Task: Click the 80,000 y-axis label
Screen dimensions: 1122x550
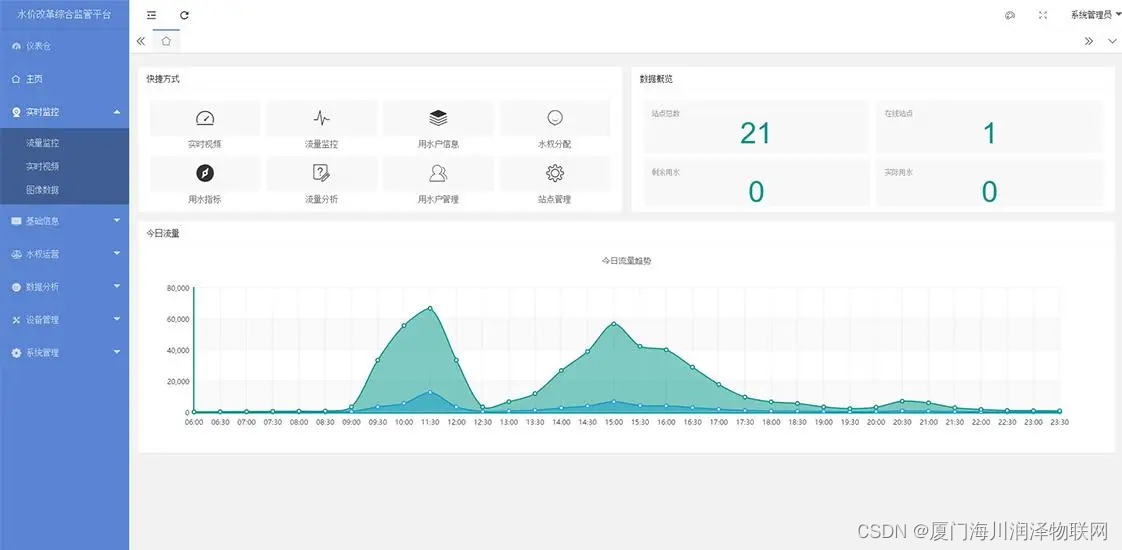Action: tap(177, 288)
